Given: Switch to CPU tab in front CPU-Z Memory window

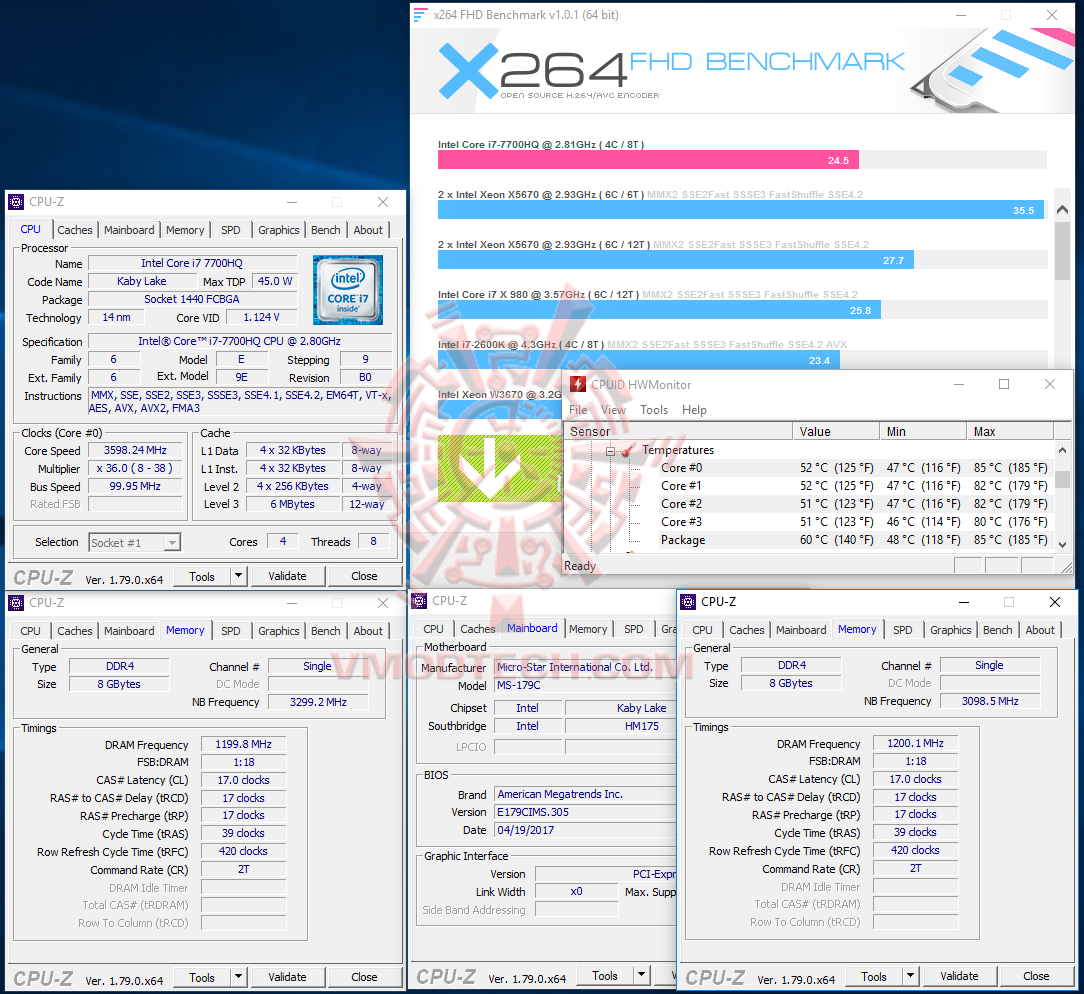Looking at the screenshot, I should click(702, 630).
